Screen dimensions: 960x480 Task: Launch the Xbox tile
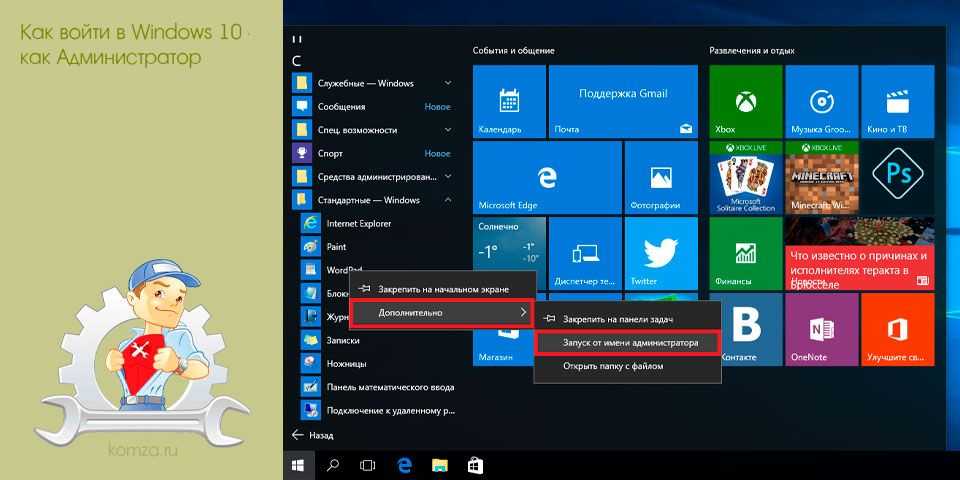click(x=746, y=101)
